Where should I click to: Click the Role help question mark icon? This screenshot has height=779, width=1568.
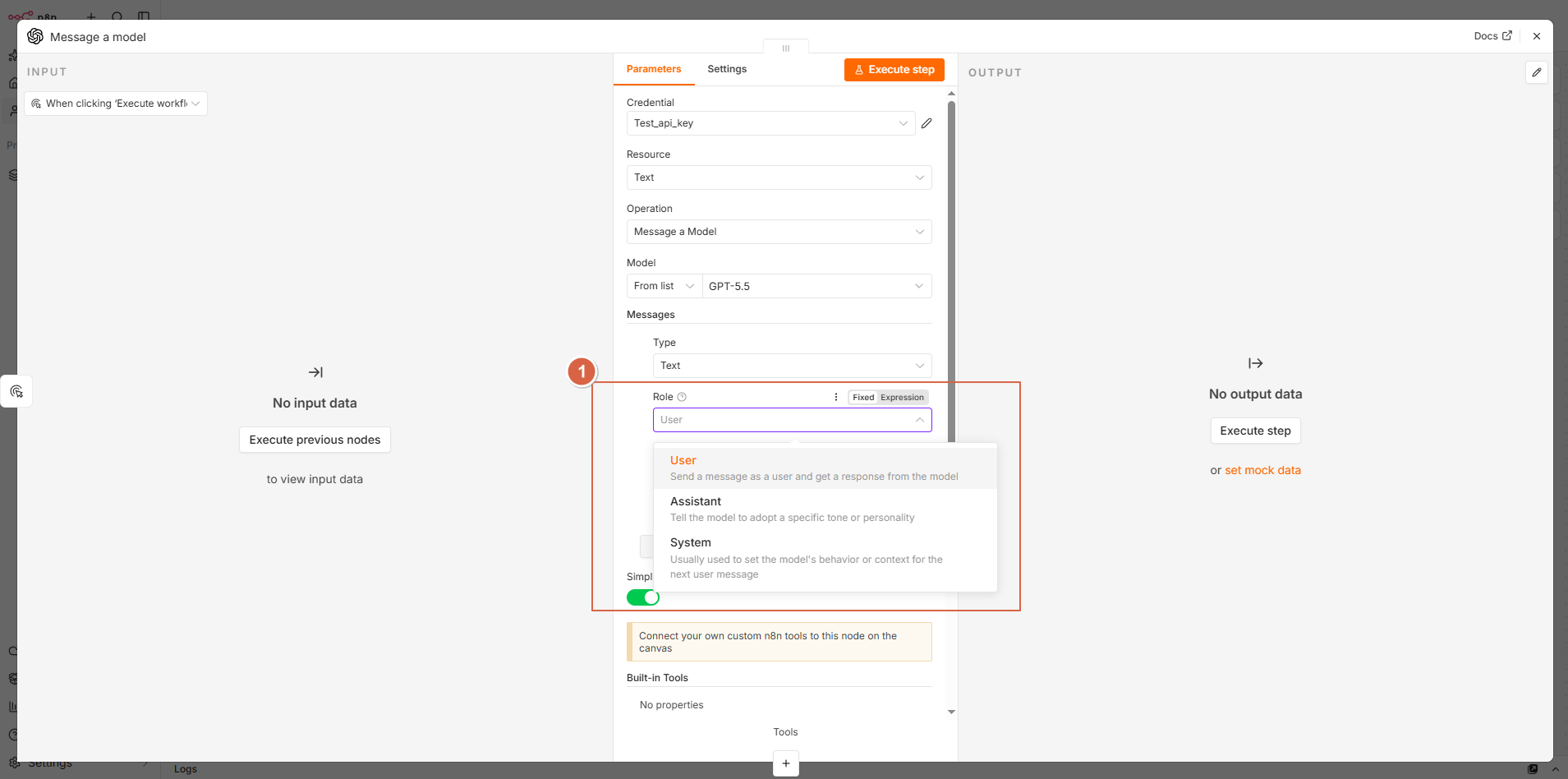point(682,397)
